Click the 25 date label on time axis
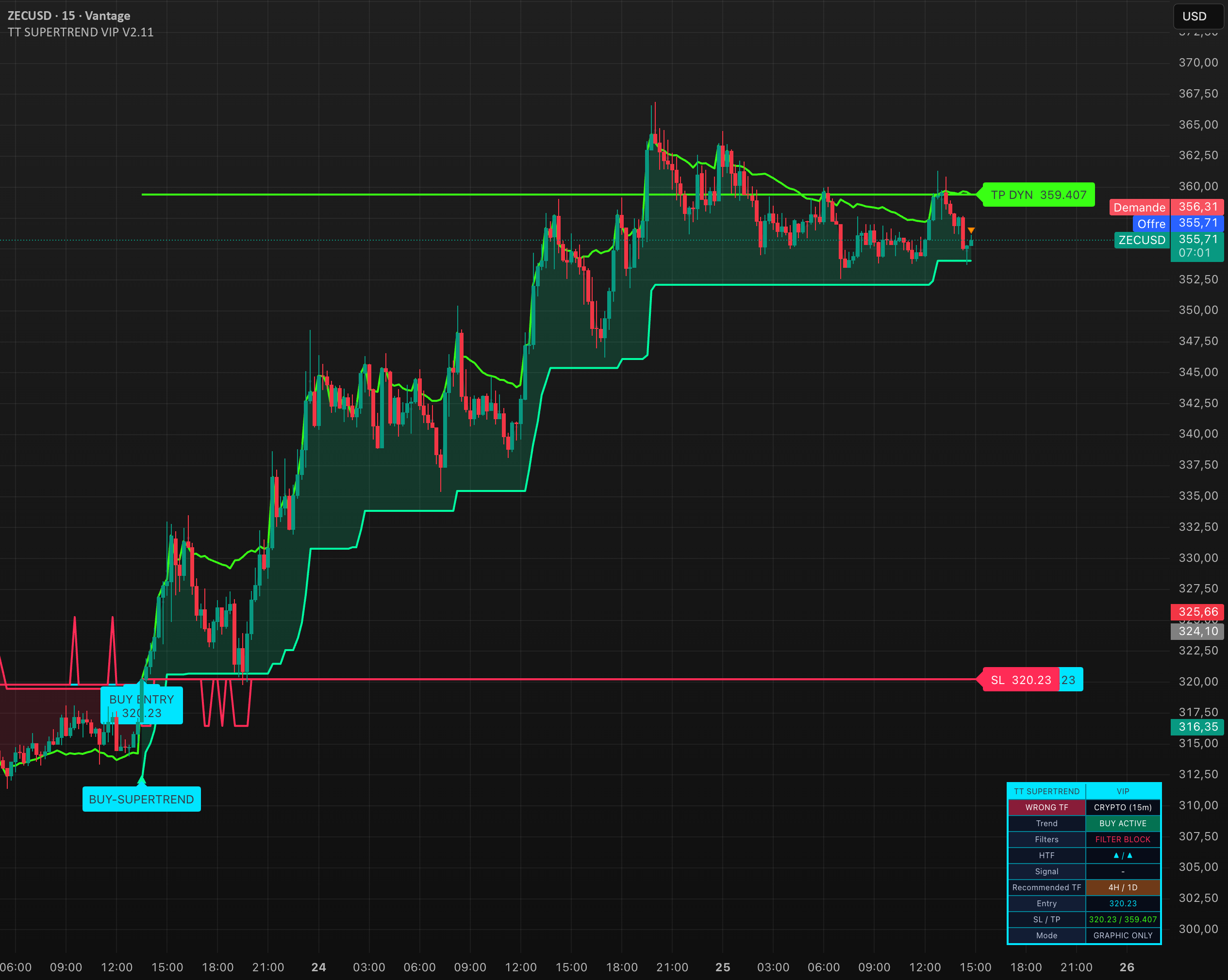 pyautogui.click(x=722, y=967)
